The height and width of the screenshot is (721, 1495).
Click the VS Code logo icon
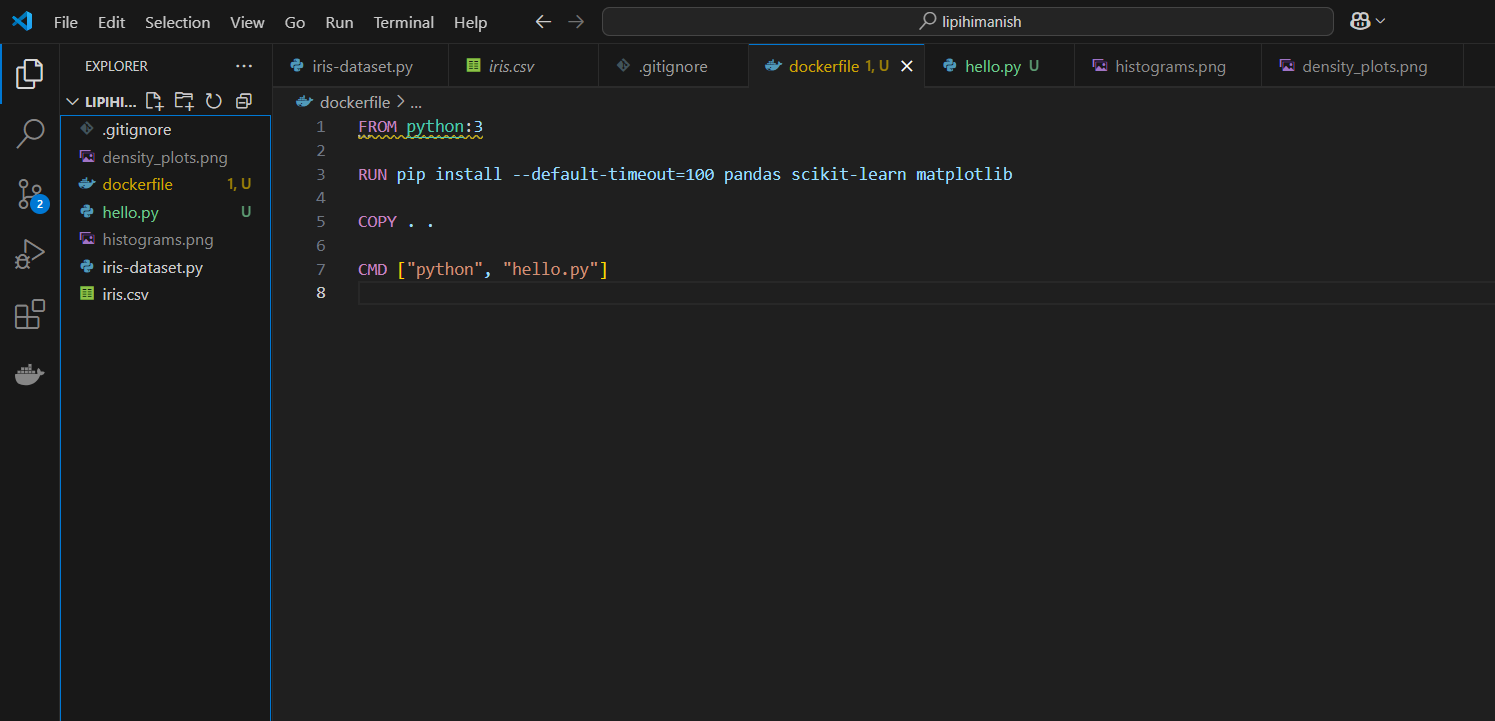pyautogui.click(x=22, y=21)
